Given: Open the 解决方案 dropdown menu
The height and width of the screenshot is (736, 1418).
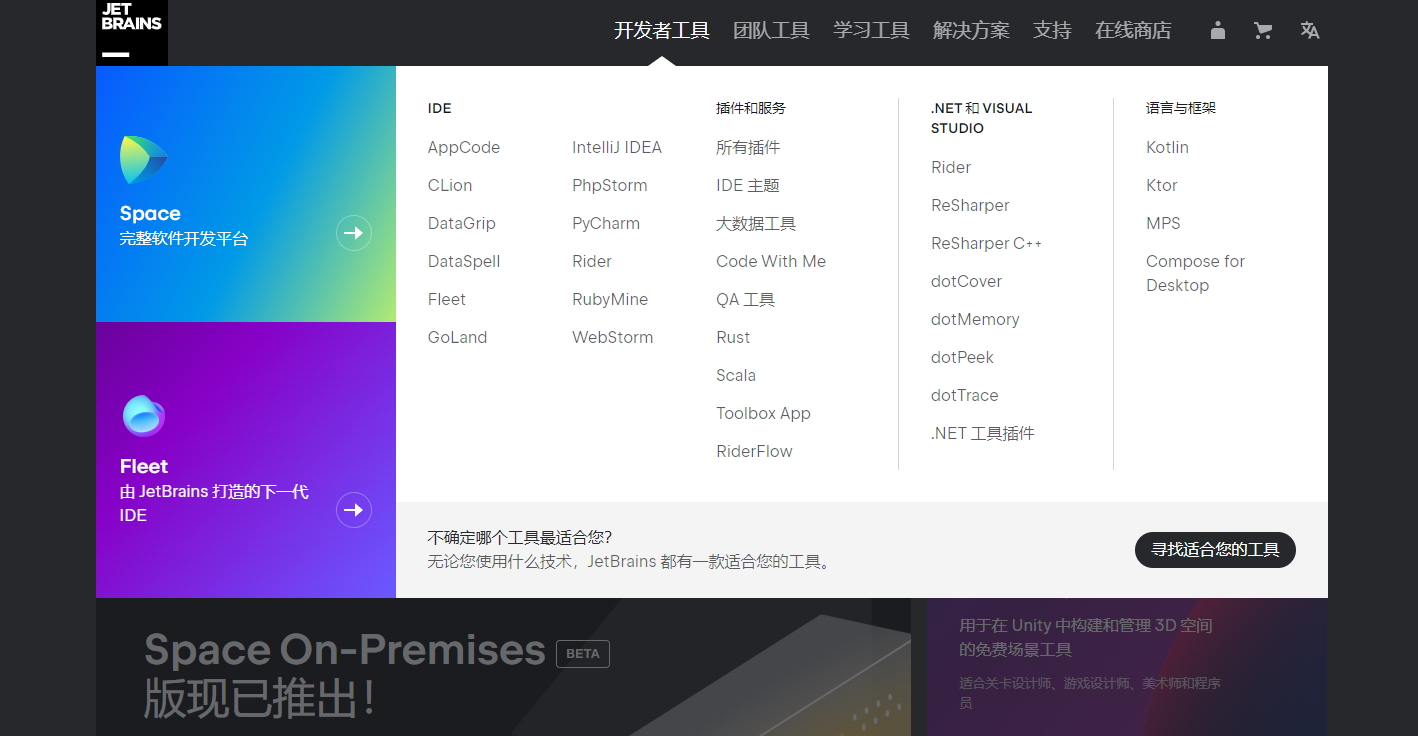Looking at the screenshot, I should [x=971, y=30].
